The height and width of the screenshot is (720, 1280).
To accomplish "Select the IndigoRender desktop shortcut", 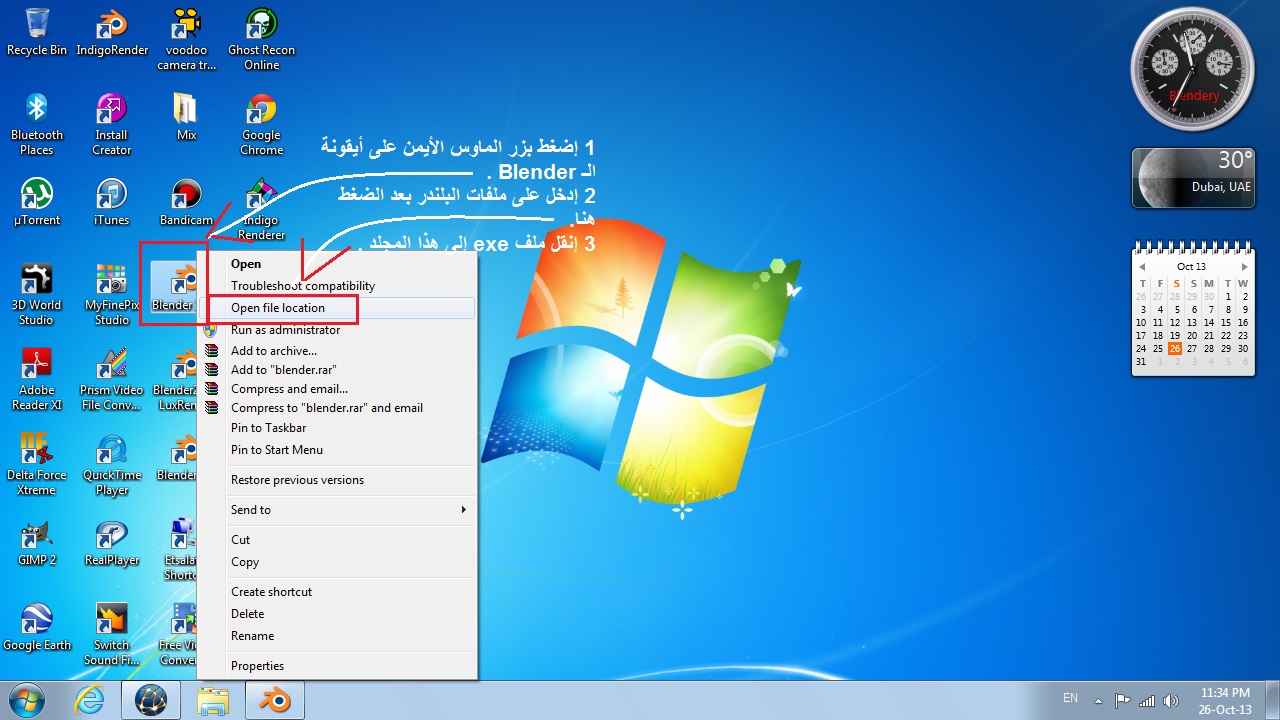I will coord(112,31).
